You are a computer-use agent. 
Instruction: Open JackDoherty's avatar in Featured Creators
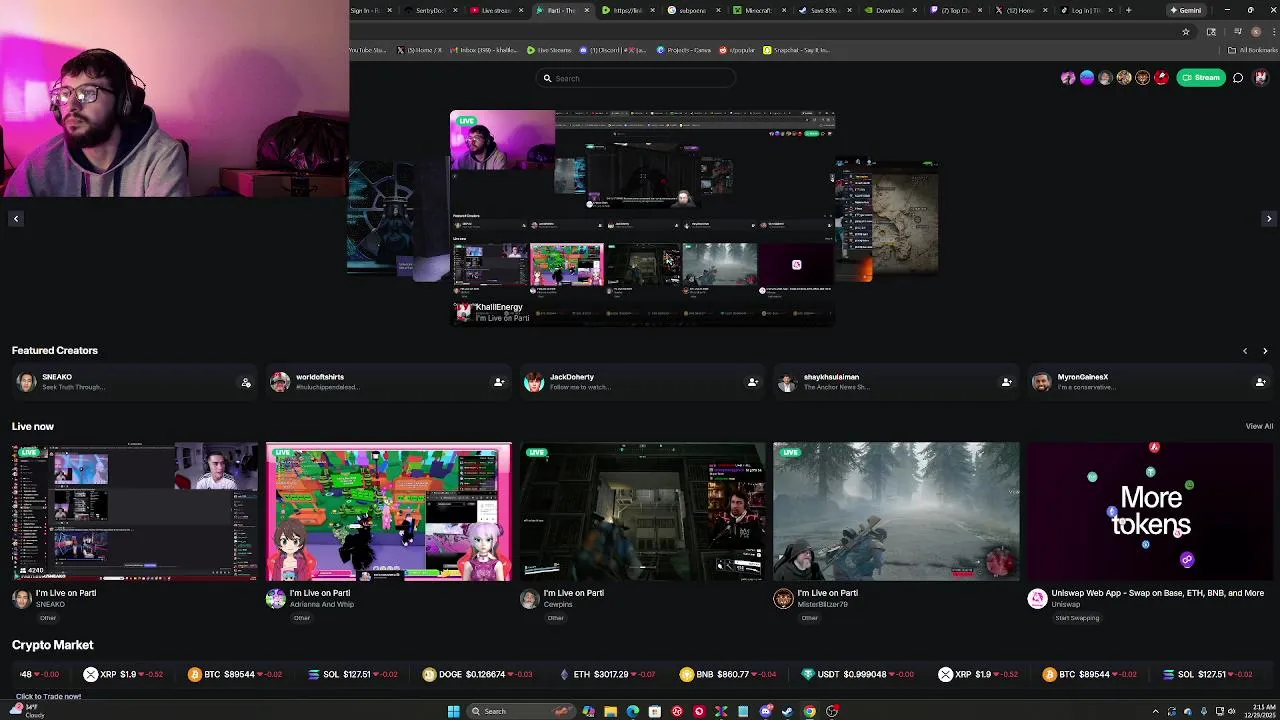tap(534, 382)
